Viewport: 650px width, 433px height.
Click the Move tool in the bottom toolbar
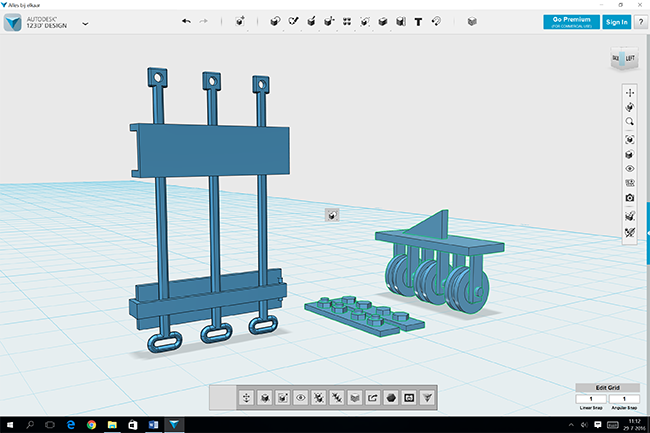pyautogui.click(x=246, y=398)
